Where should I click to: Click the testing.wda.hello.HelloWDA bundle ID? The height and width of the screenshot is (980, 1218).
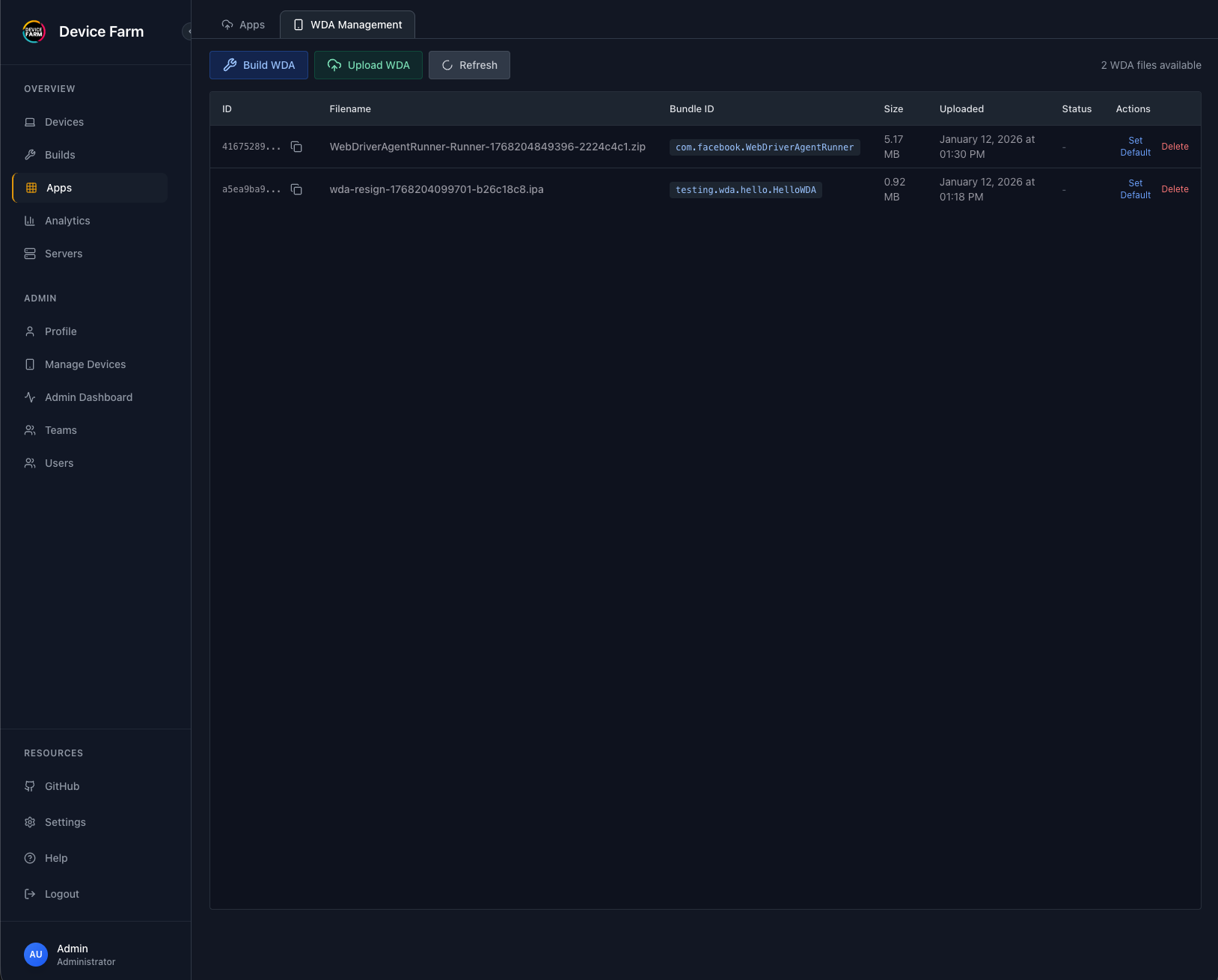click(x=746, y=190)
